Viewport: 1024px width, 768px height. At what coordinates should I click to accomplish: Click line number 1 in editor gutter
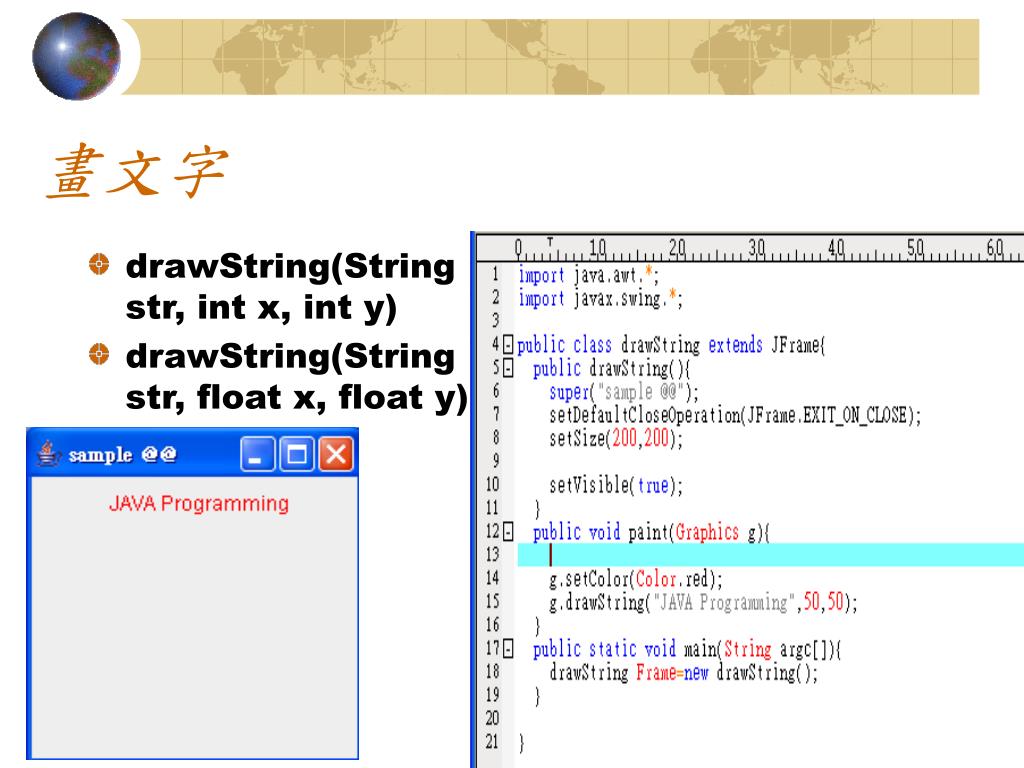[495, 274]
